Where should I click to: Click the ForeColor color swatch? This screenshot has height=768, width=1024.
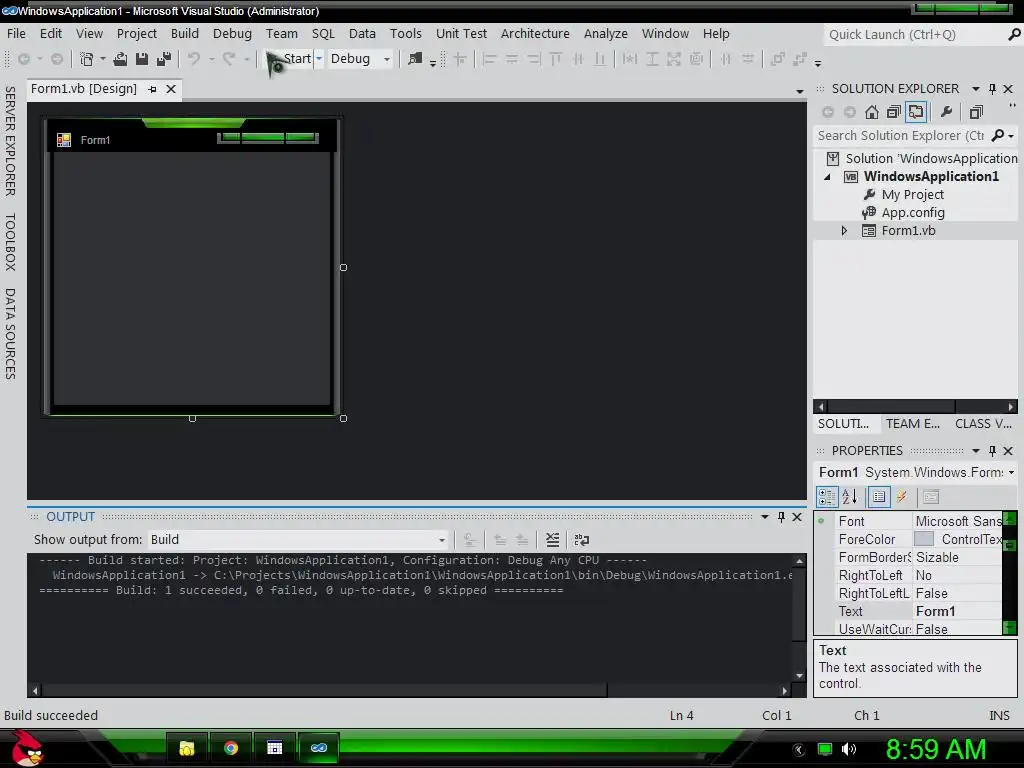[923, 539]
